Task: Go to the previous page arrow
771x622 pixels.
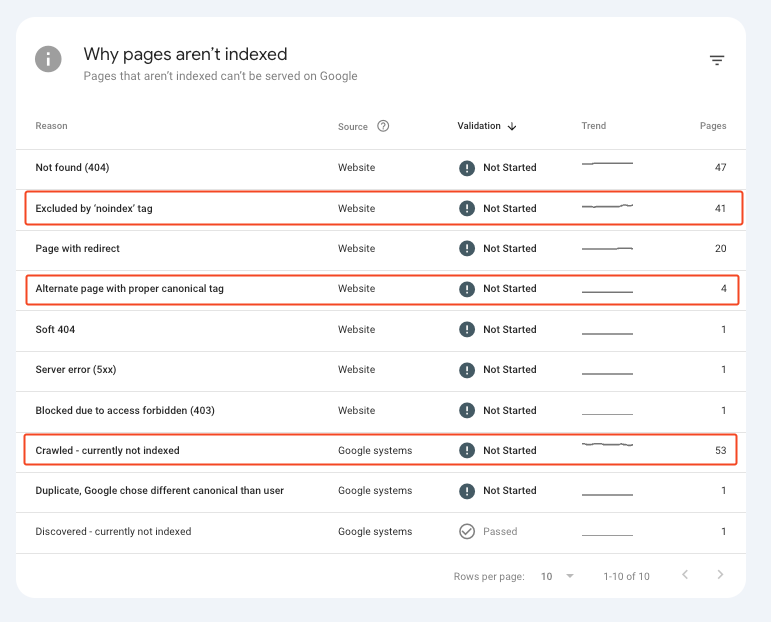Action: click(x=685, y=575)
